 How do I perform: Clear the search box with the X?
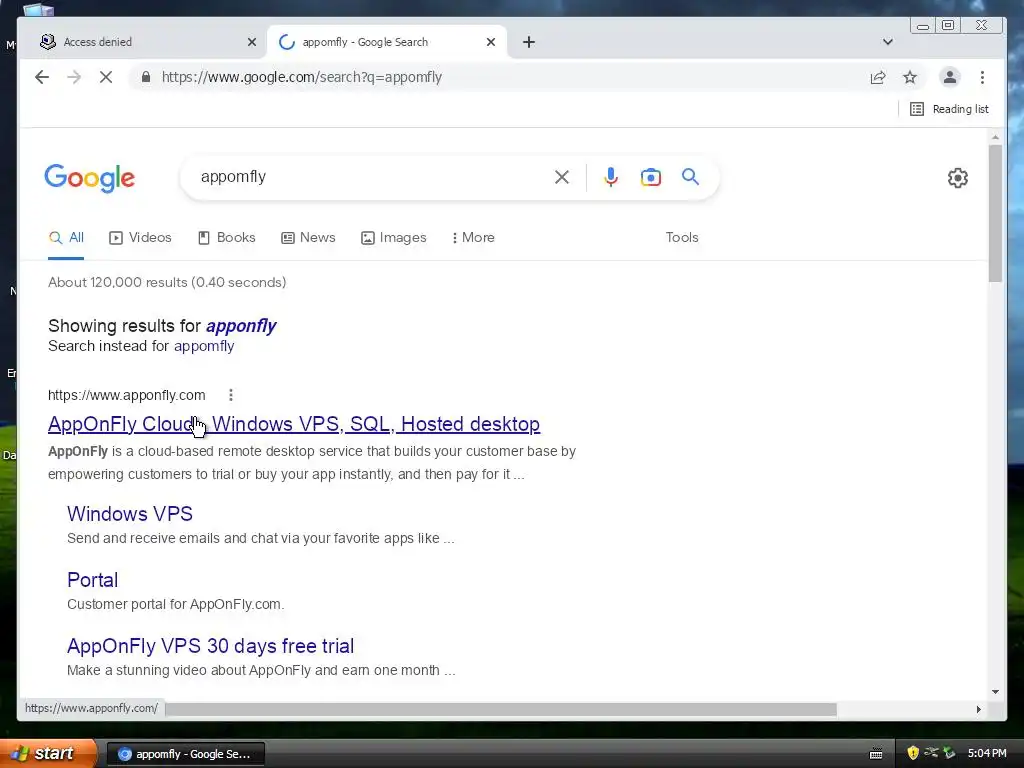(562, 177)
